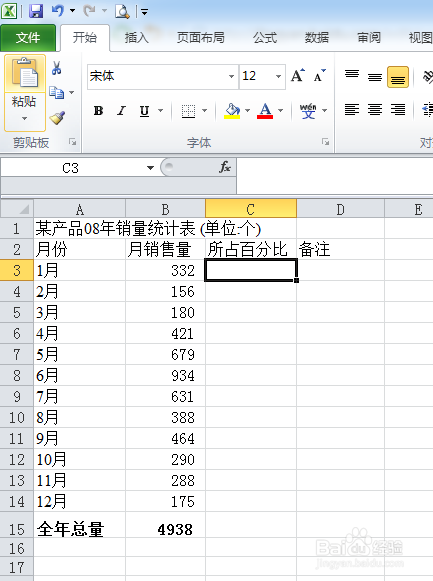This screenshot has height=581, width=433.
Task: Open print preview icon
Action: coord(122,11)
